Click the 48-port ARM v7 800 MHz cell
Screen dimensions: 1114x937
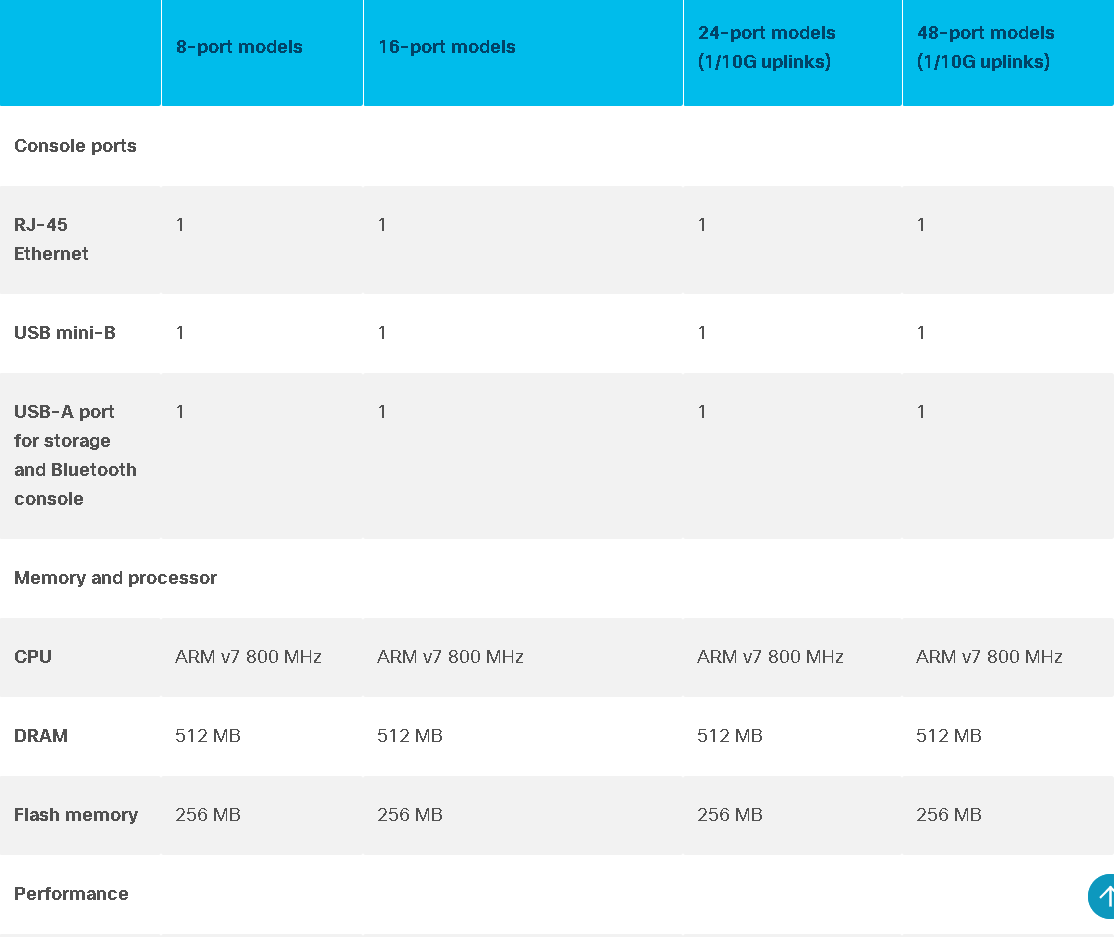(988, 656)
